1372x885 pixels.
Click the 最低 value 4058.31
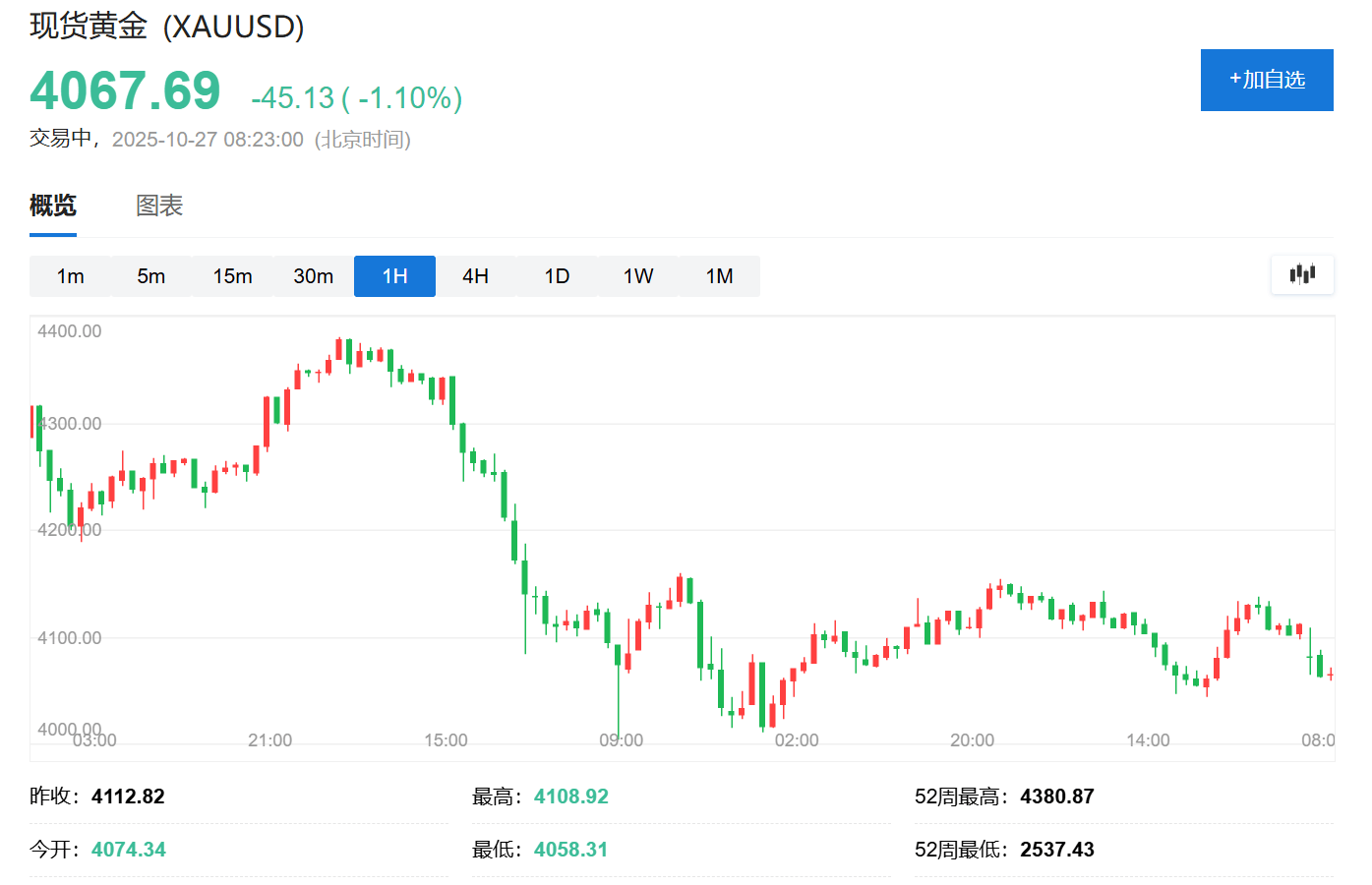coord(570,850)
